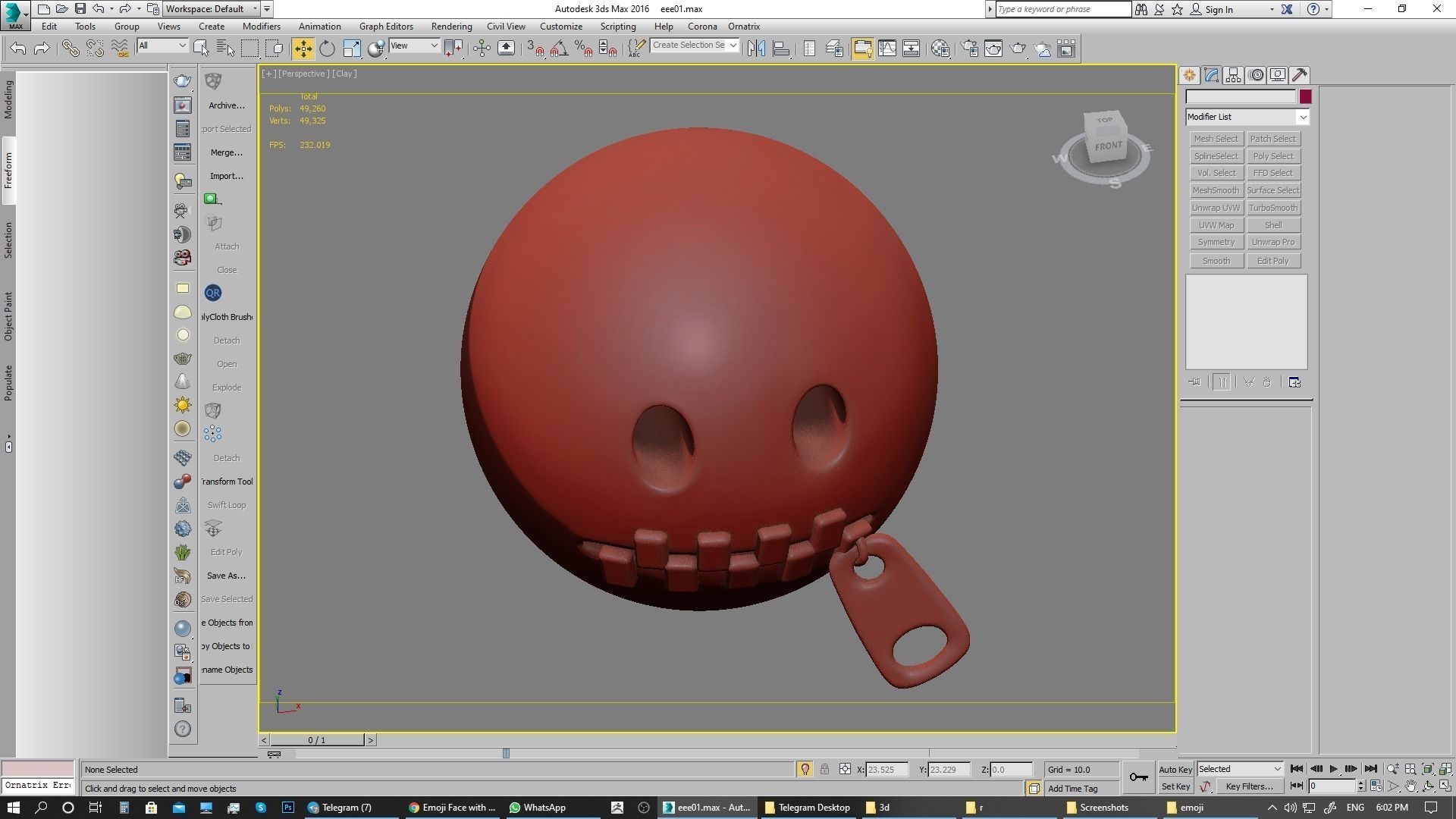Viewport: 1456px width, 819px height.
Task: Click Edit Named Selection Sets icon
Action: click(636, 49)
